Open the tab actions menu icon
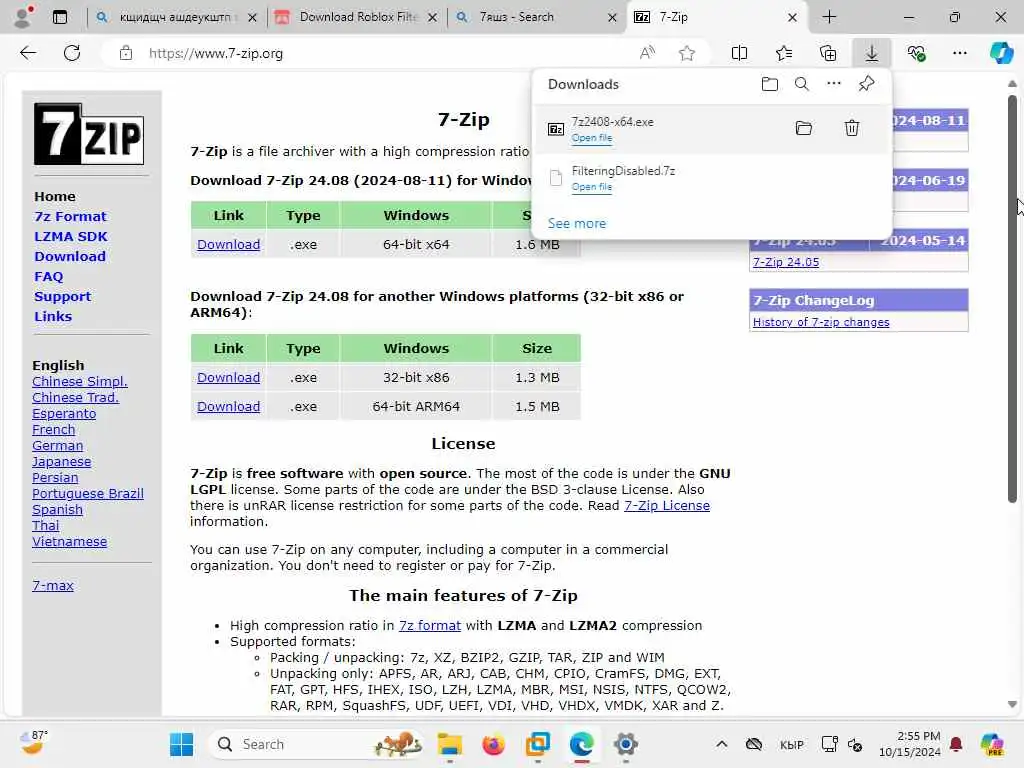The height and width of the screenshot is (768, 1024). coord(60,17)
